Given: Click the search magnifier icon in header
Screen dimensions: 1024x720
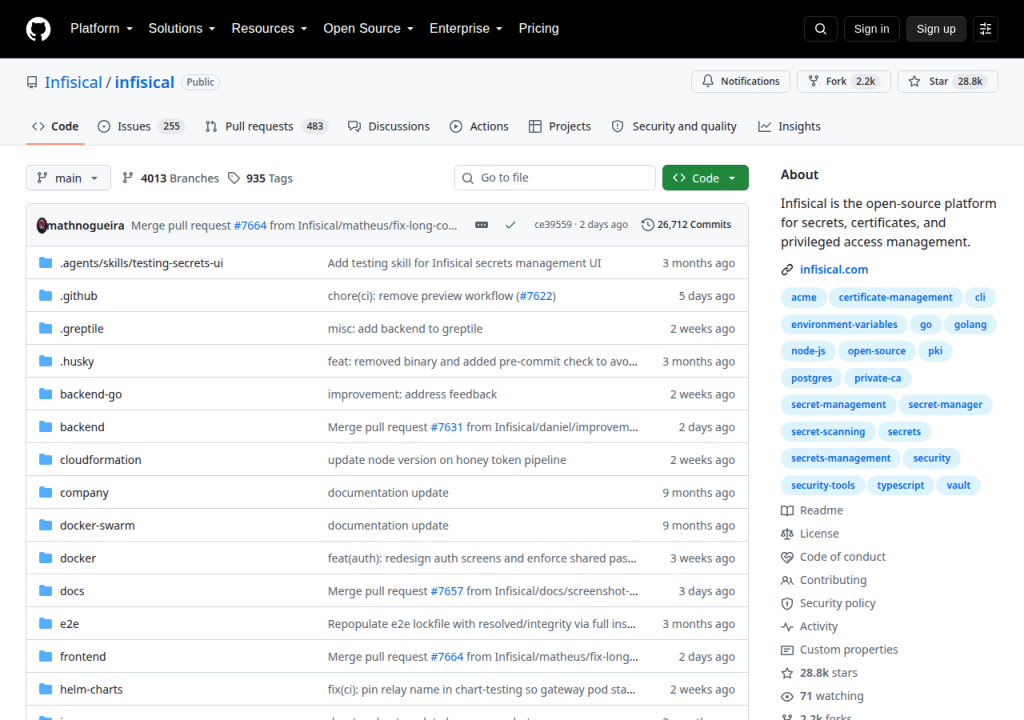Looking at the screenshot, I should coord(820,29).
